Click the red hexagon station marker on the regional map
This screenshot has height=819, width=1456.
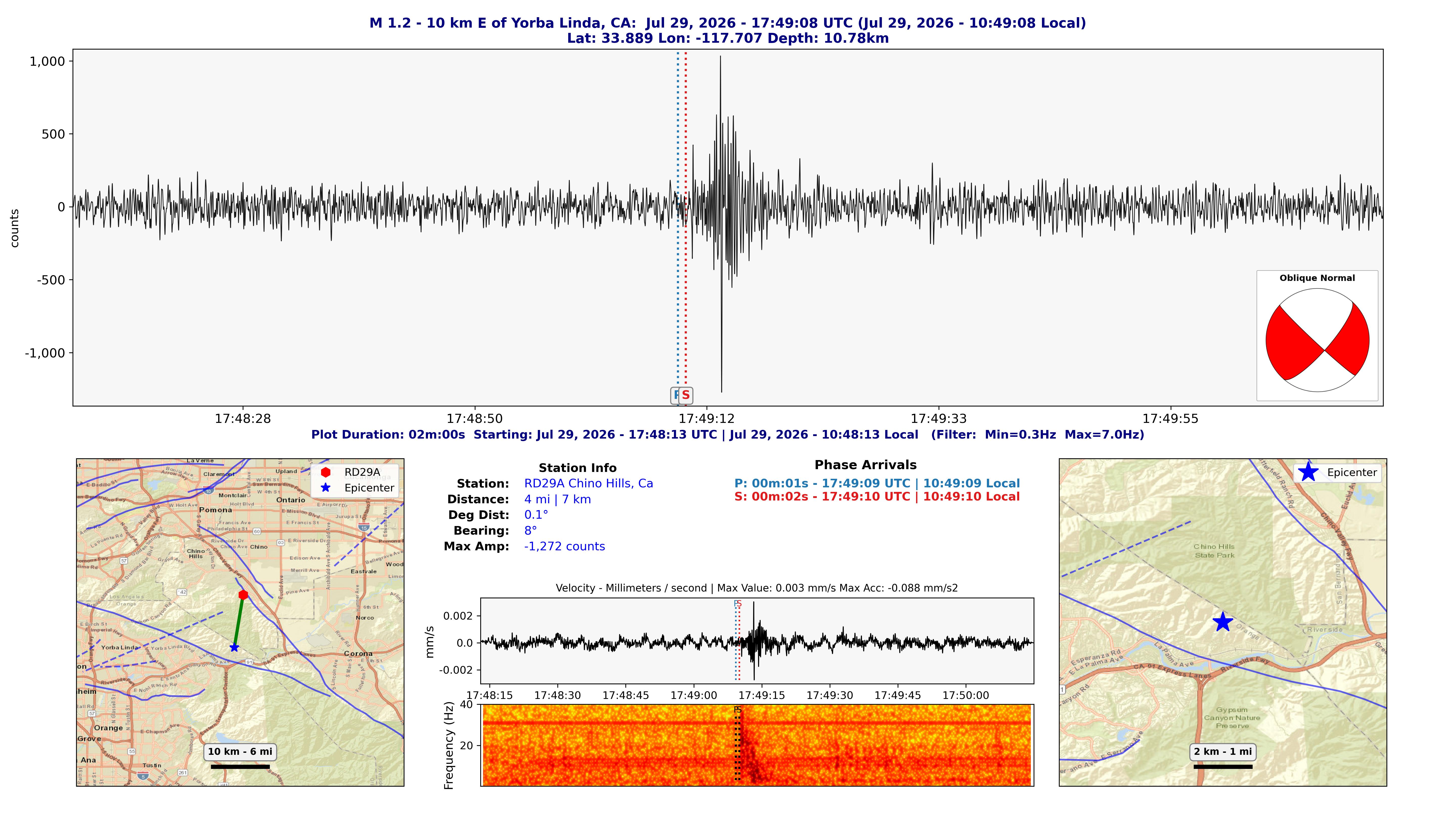point(243,595)
